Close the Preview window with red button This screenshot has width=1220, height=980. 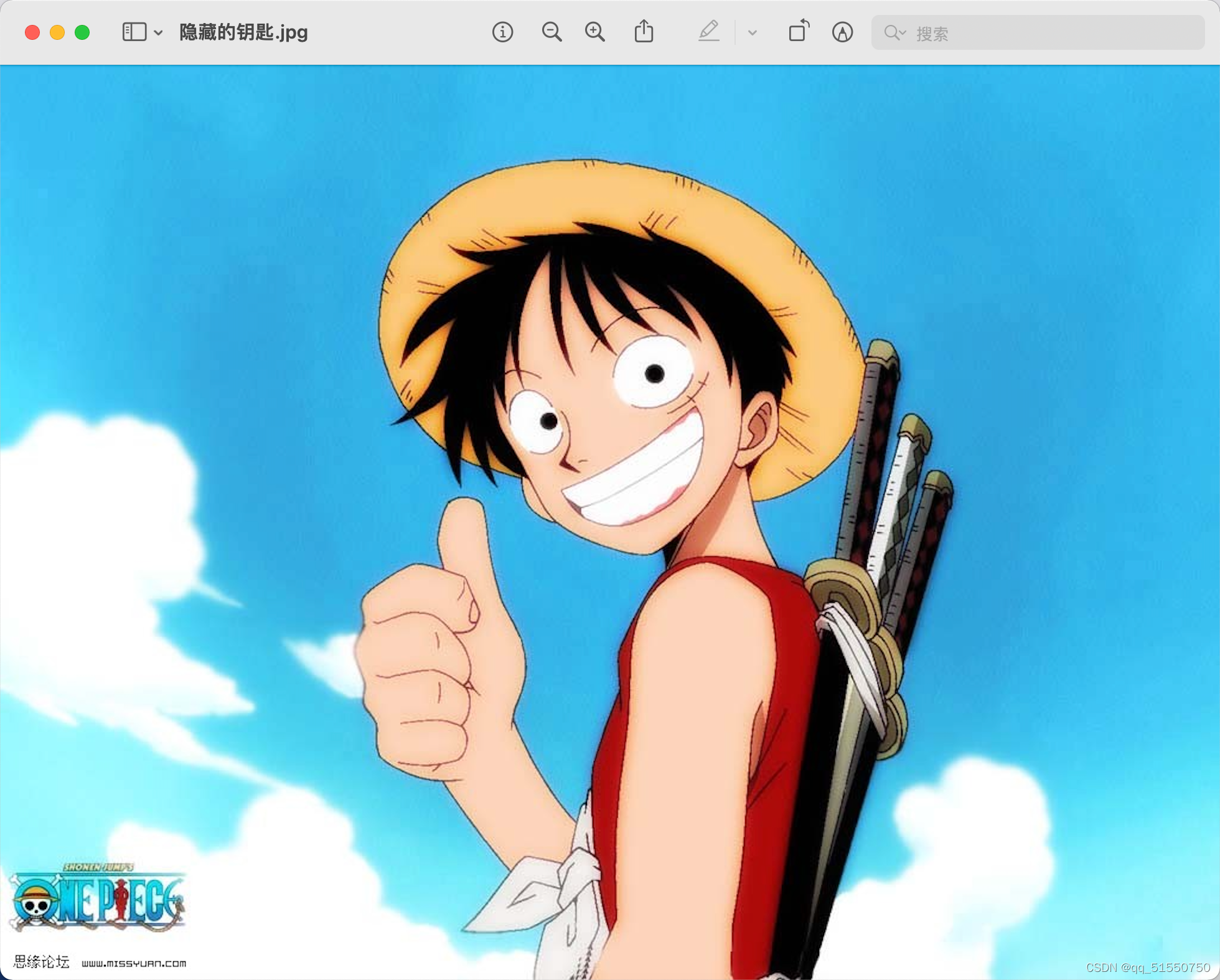tap(32, 32)
